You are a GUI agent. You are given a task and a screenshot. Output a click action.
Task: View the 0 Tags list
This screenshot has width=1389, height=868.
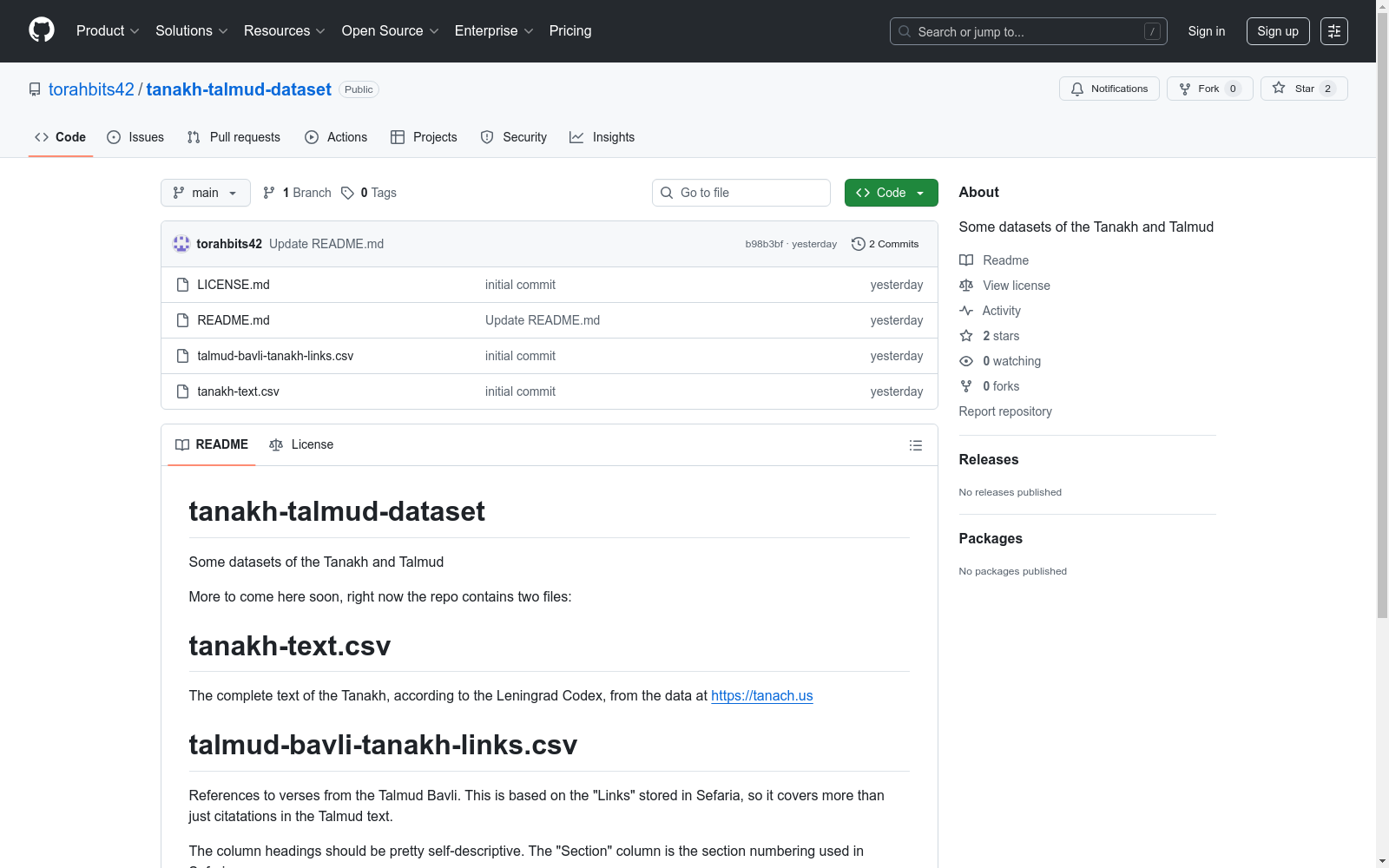click(x=369, y=193)
